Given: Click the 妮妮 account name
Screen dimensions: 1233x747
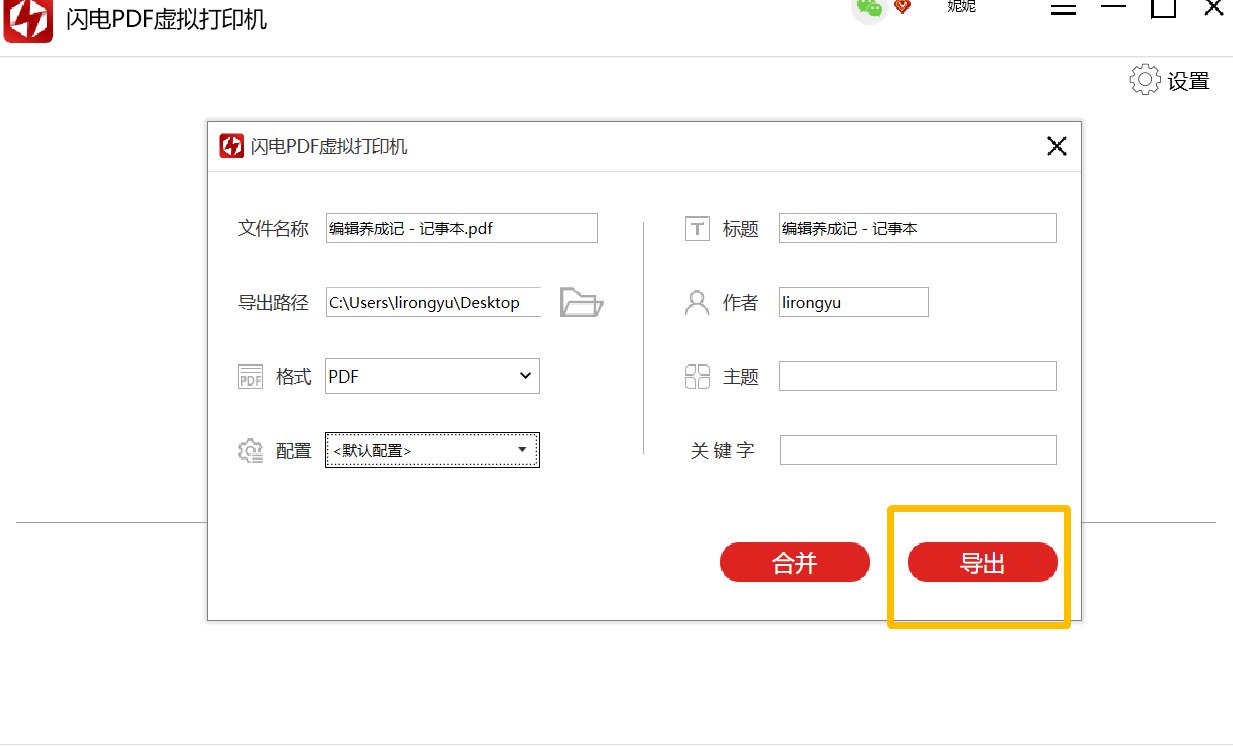Looking at the screenshot, I should (x=960, y=6).
